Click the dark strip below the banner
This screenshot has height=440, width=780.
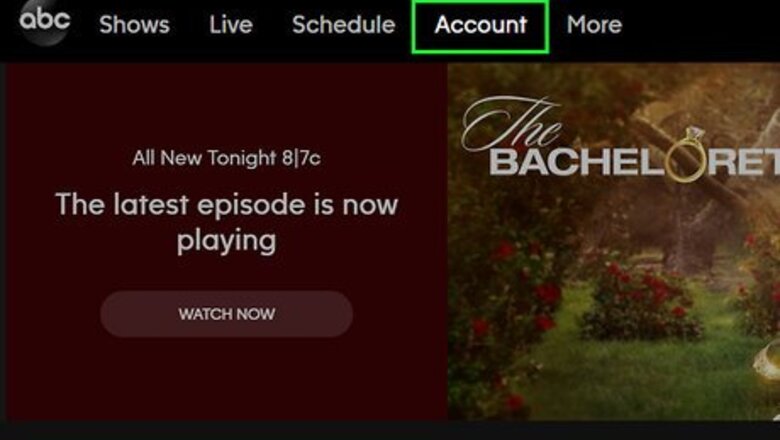pos(390,431)
